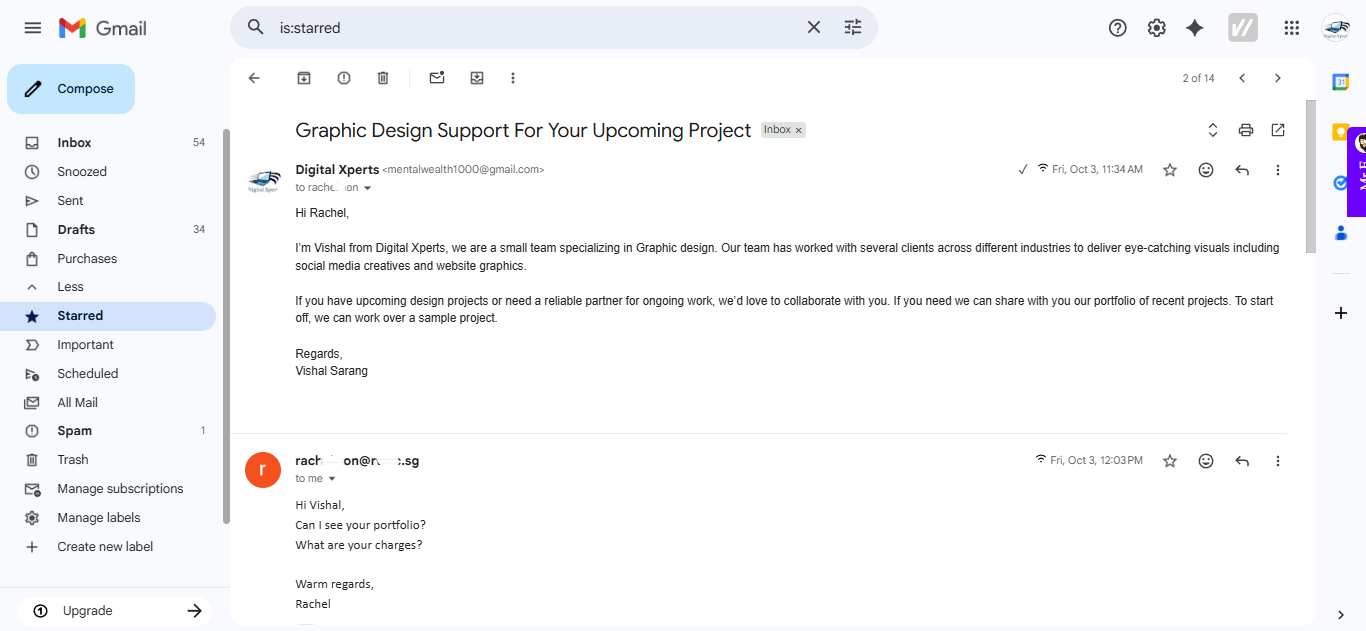Mark the conversation as unread
This screenshot has width=1366, height=631.
click(x=437, y=78)
